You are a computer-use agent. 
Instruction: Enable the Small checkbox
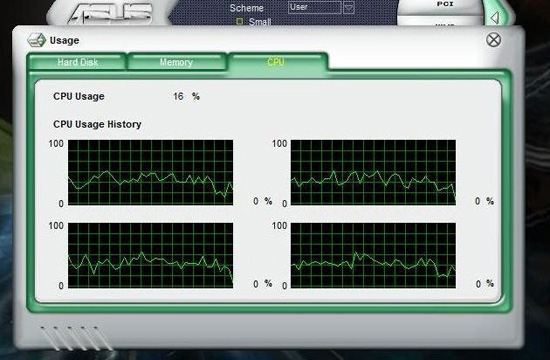(240, 22)
